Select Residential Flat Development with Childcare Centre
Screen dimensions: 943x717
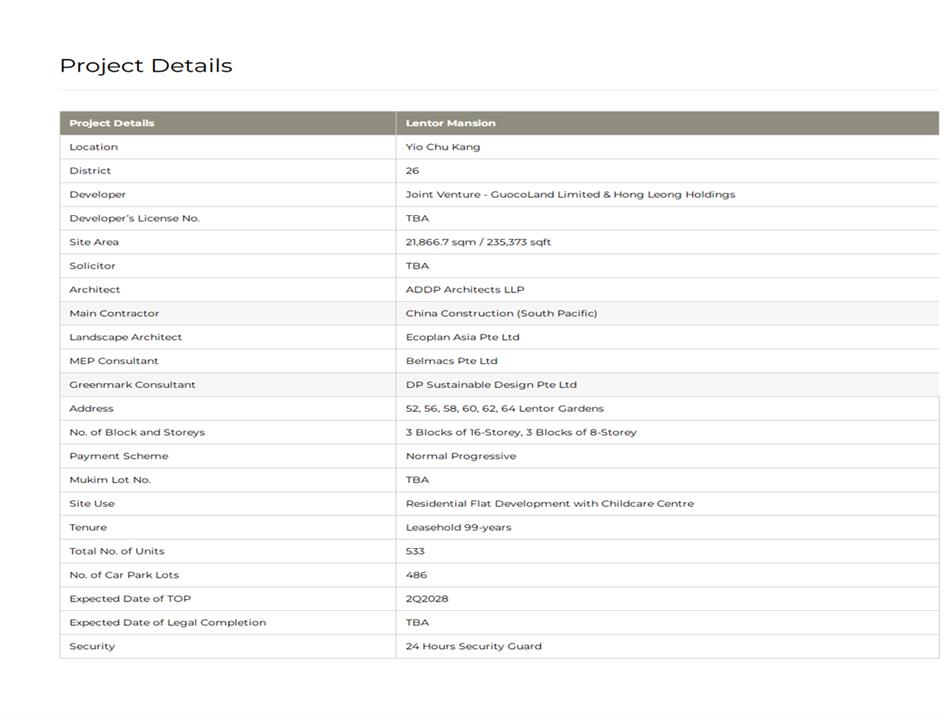click(x=549, y=504)
